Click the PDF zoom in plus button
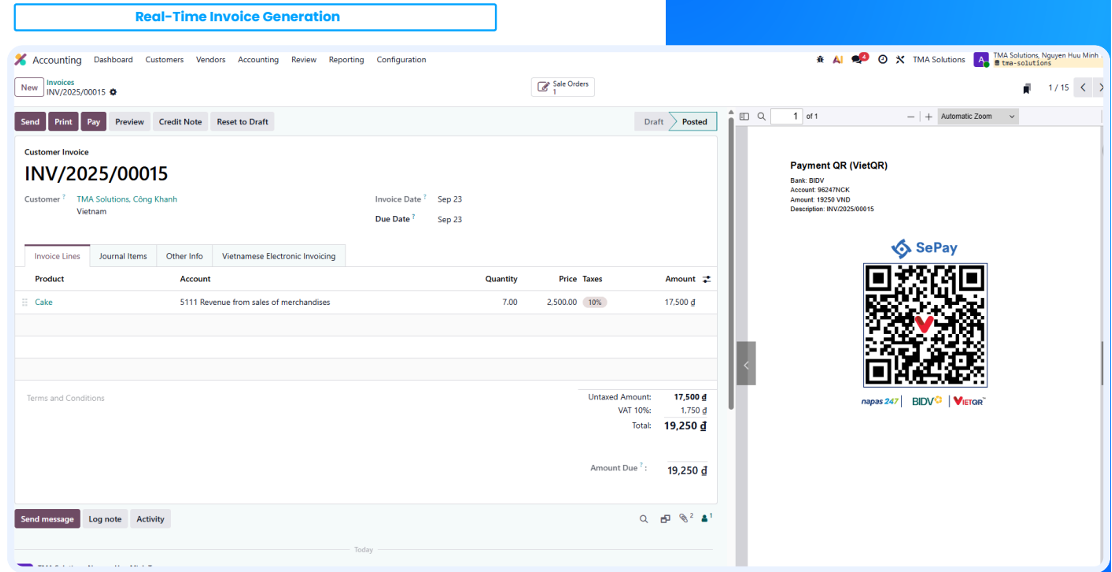 tap(928, 117)
